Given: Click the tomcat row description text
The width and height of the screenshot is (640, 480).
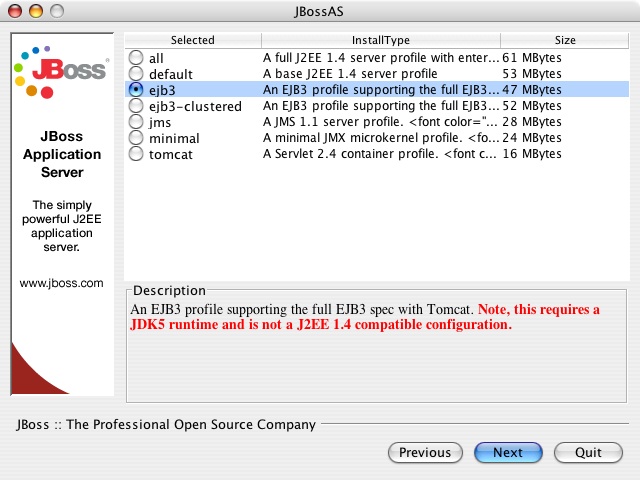Looking at the screenshot, I should (380, 154).
